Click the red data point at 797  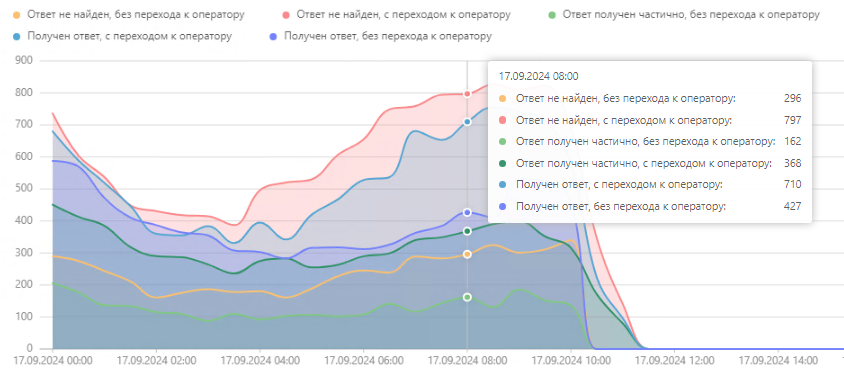(467, 94)
